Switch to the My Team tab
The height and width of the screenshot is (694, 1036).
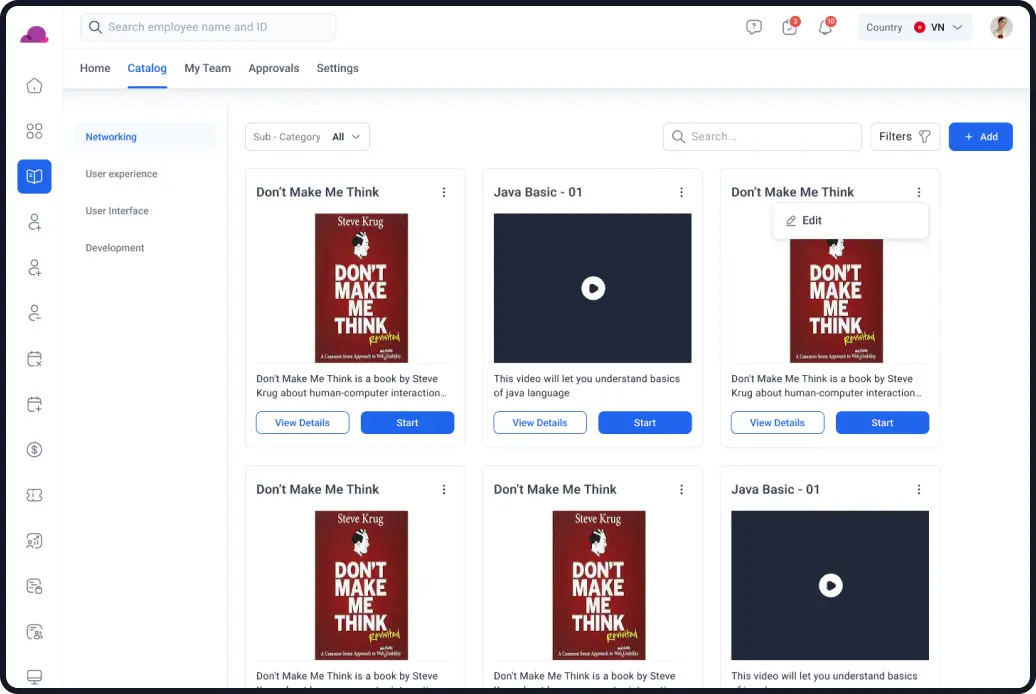coord(207,68)
